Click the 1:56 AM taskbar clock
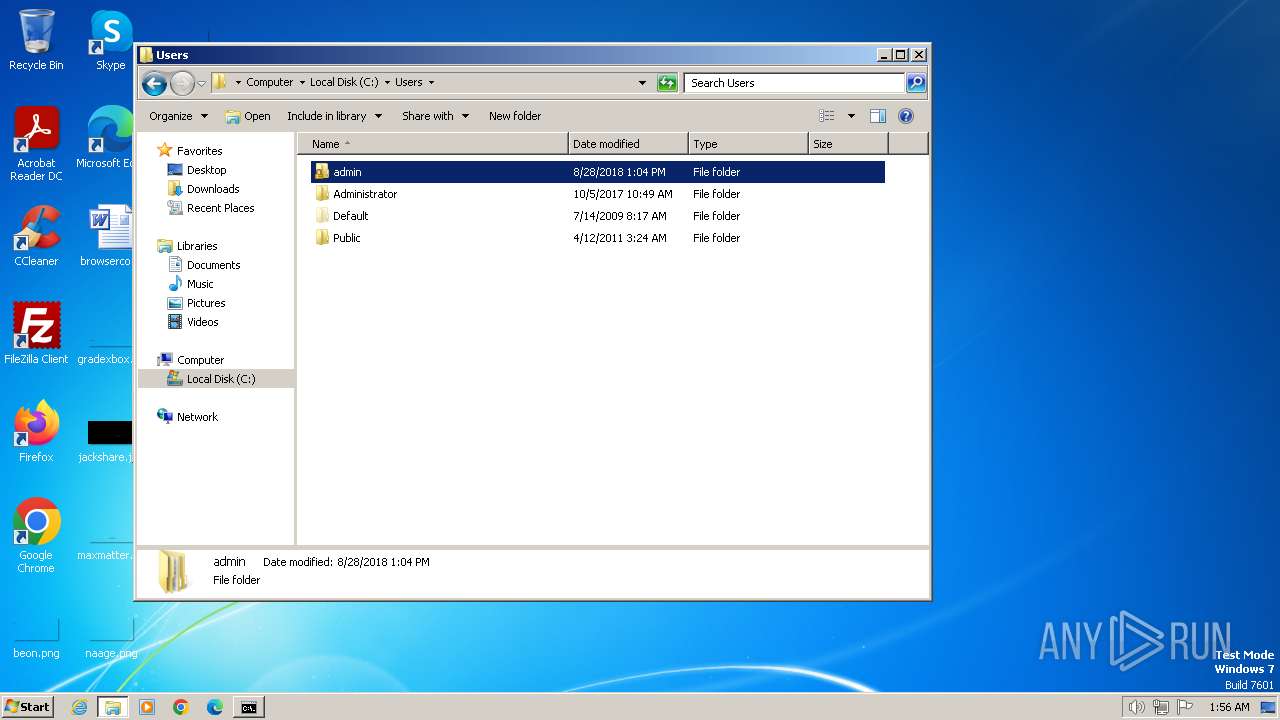Viewport: 1280px width, 720px height. (x=1229, y=707)
